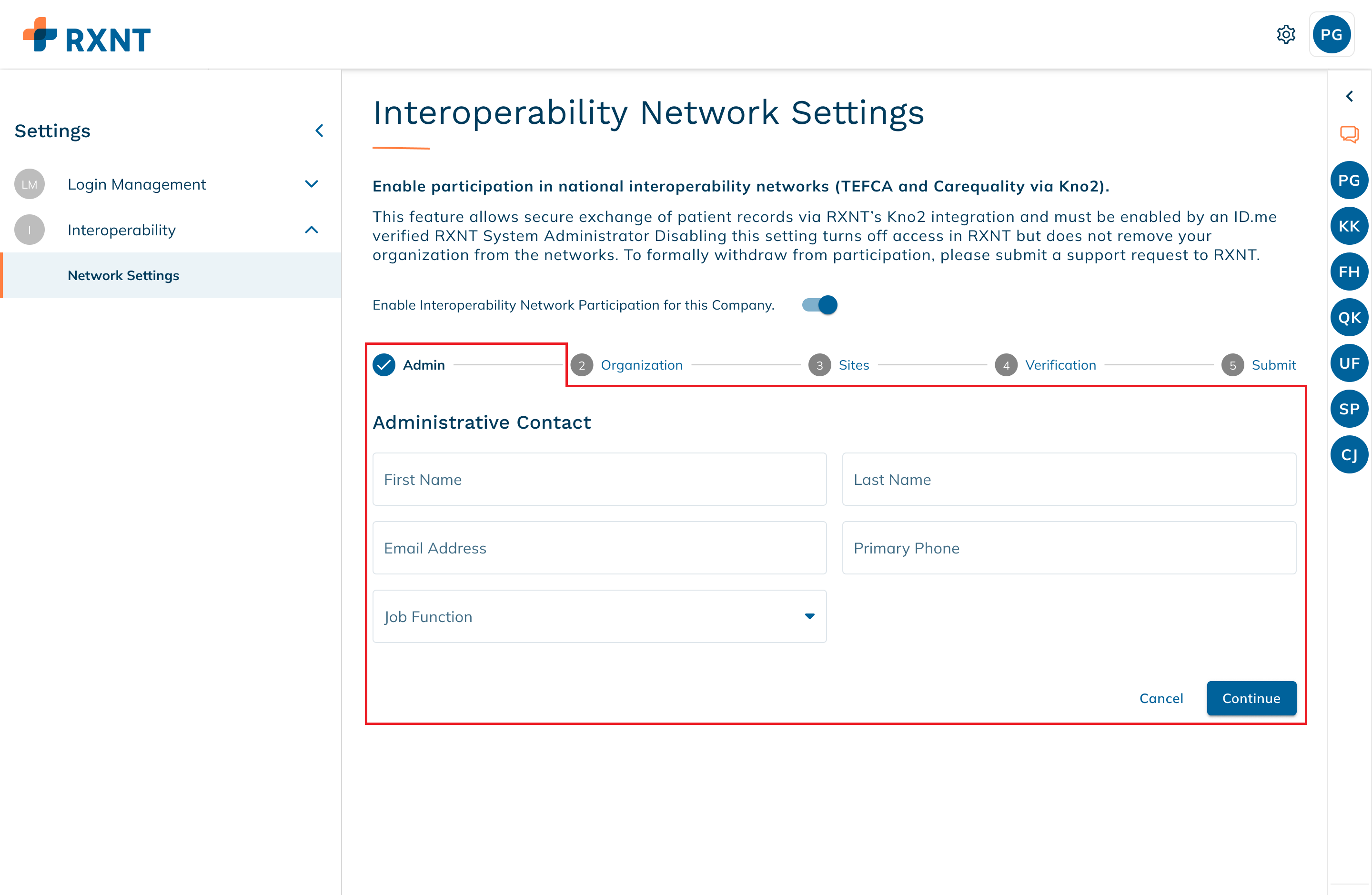This screenshot has width=1372, height=895.
Task: Click the step 4 number circle
Action: coord(1007,365)
